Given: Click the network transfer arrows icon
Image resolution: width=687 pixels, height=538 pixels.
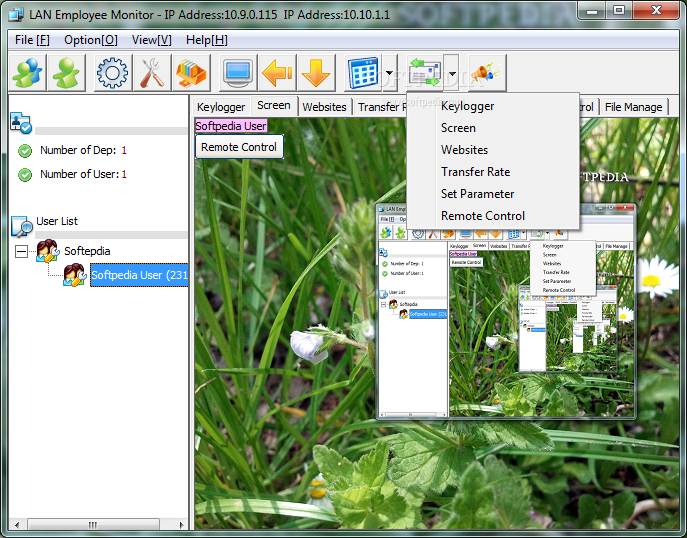Looking at the screenshot, I should pos(425,72).
